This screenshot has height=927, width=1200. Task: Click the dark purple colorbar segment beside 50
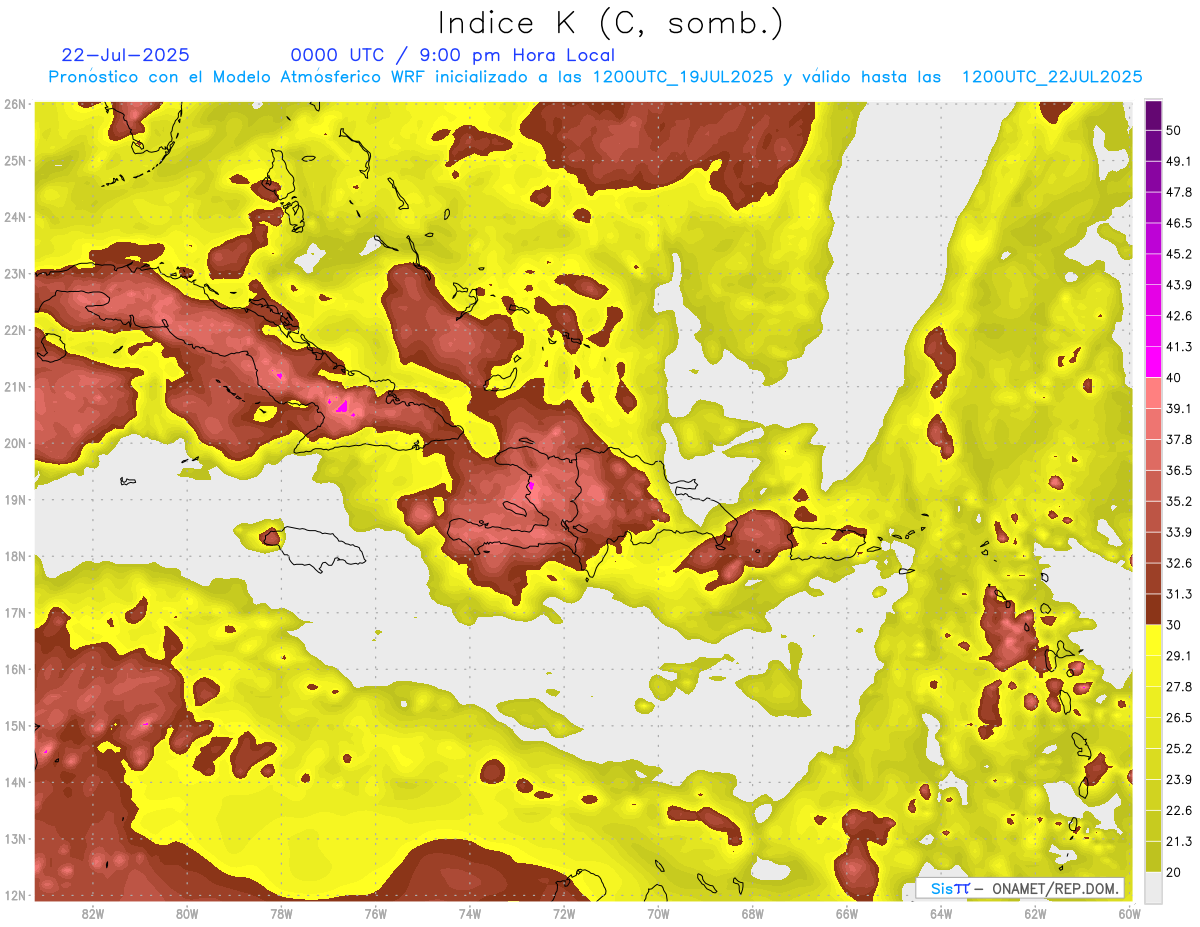pyautogui.click(x=1153, y=116)
